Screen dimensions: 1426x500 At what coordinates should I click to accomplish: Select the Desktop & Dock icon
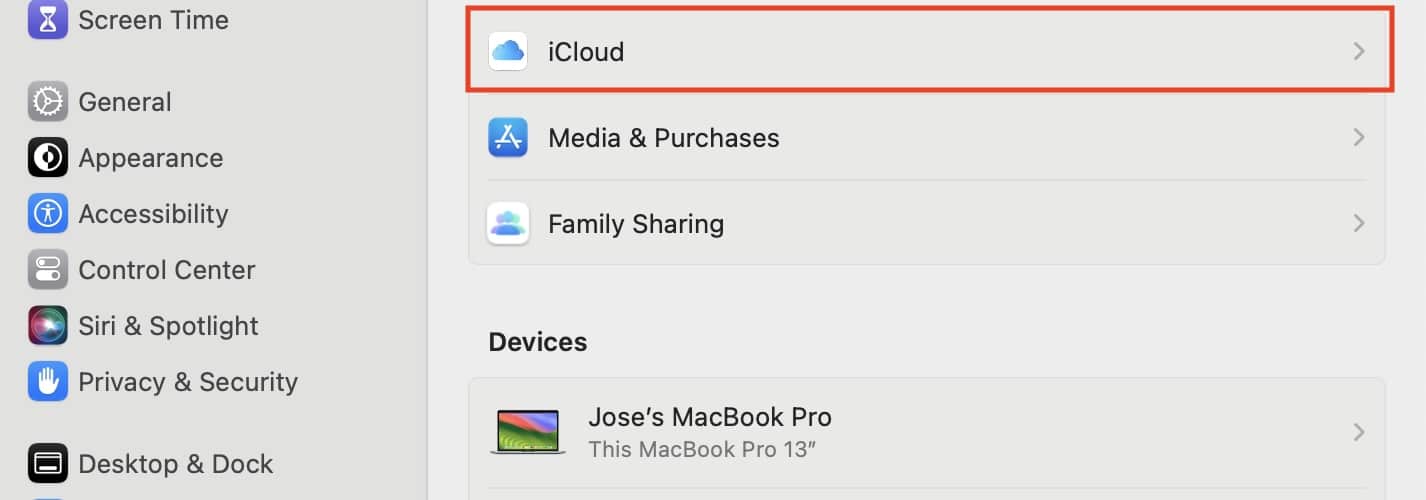(47, 464)
